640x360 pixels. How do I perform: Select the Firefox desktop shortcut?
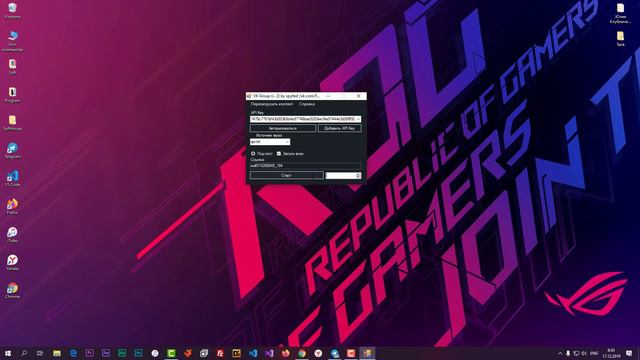(x=12, y=207)
